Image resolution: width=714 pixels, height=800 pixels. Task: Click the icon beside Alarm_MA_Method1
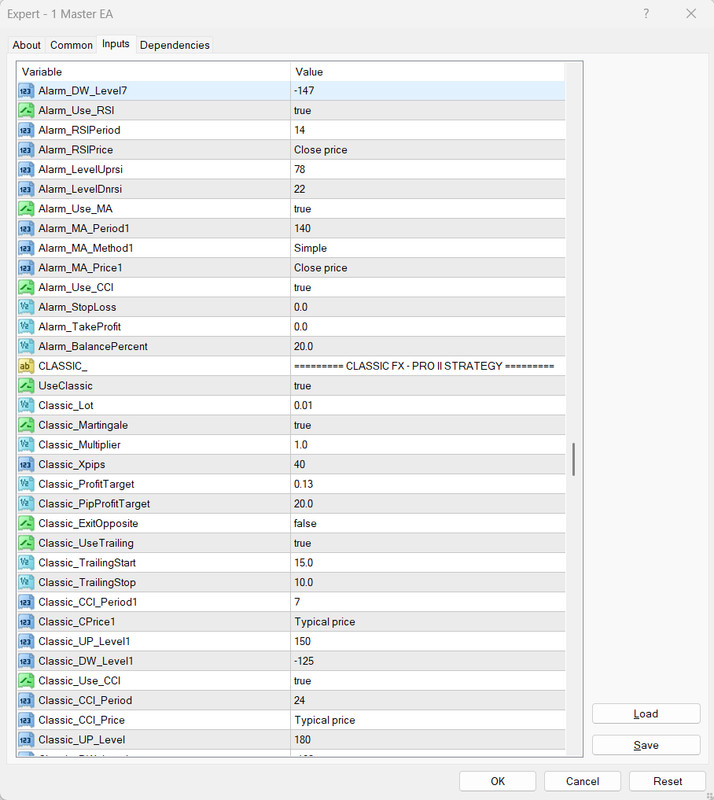[x=26, y=248]
